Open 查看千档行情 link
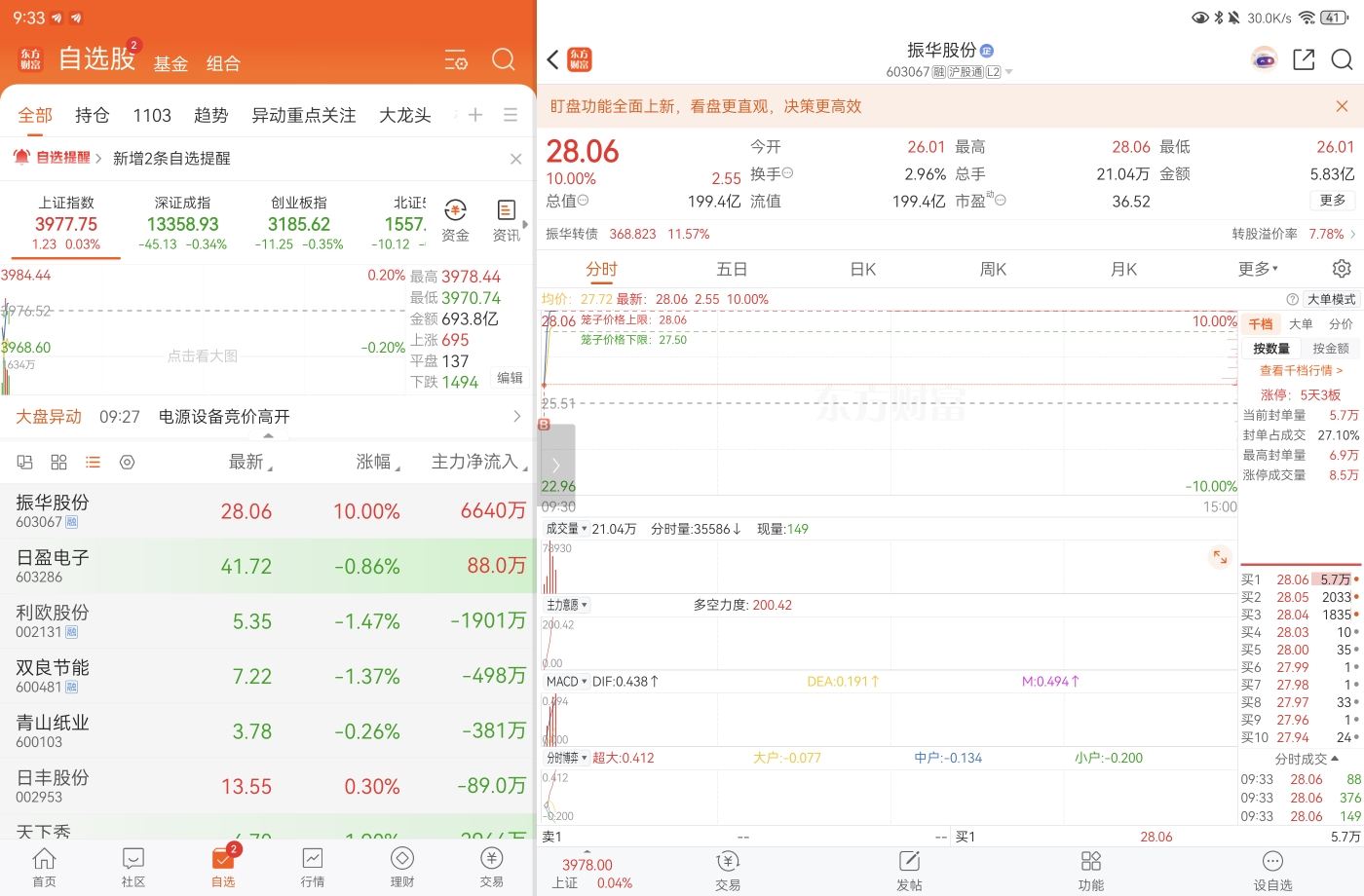Screen dimensions: 1364x896 (1301, 371)
